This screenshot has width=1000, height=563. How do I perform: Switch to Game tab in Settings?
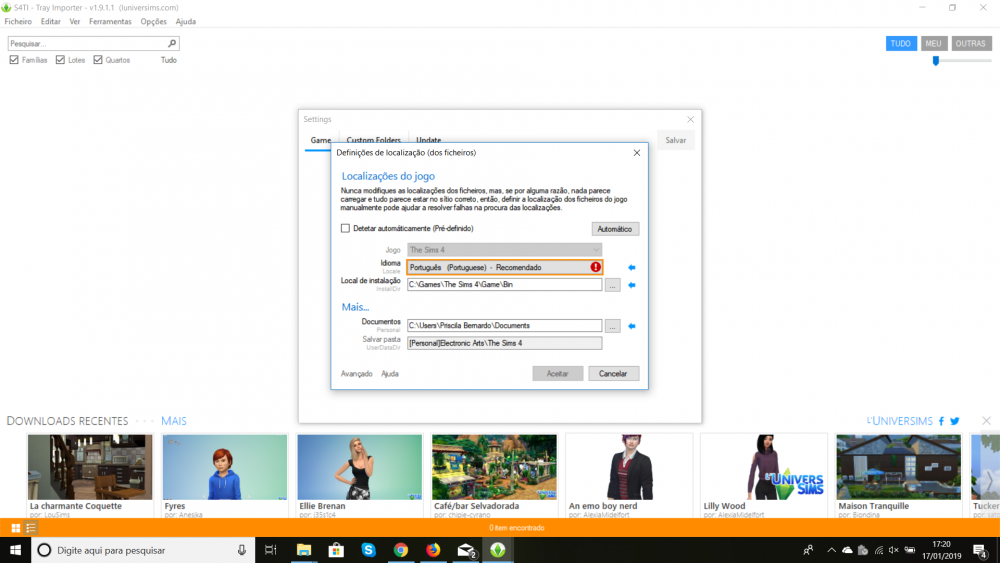pos(320,140)
